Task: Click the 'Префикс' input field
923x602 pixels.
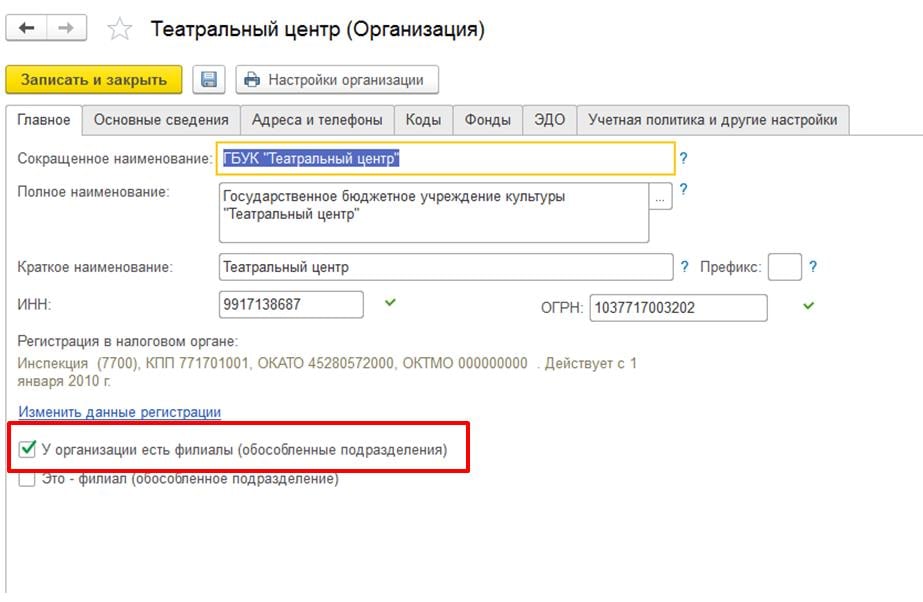Action: [785, 267]
